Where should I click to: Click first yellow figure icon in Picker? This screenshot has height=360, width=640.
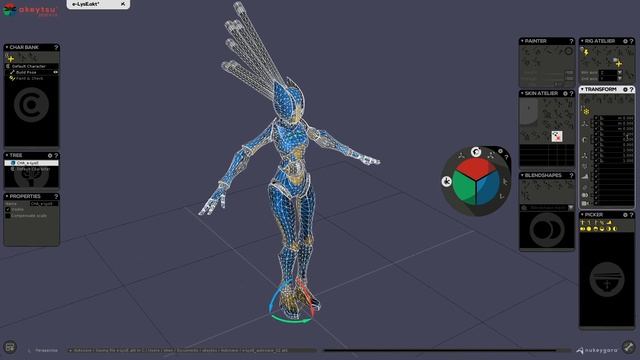[582, 222]
